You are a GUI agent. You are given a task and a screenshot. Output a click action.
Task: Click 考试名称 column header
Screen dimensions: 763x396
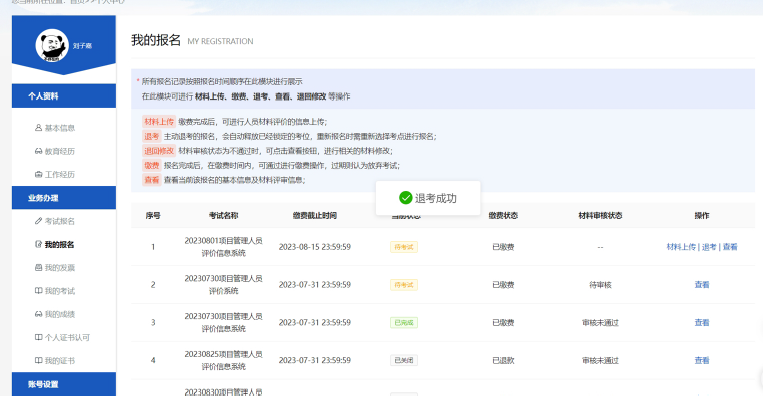[223, 215]
